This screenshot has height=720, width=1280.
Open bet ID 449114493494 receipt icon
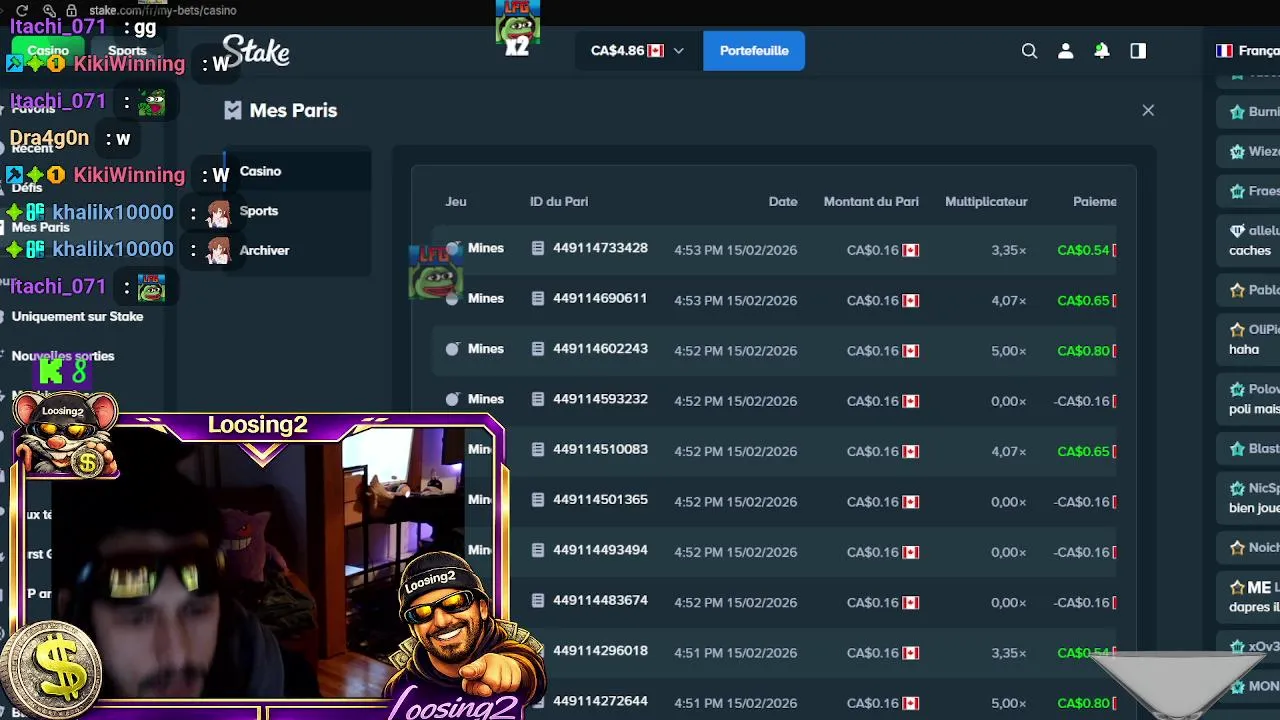tap(538, 550)
